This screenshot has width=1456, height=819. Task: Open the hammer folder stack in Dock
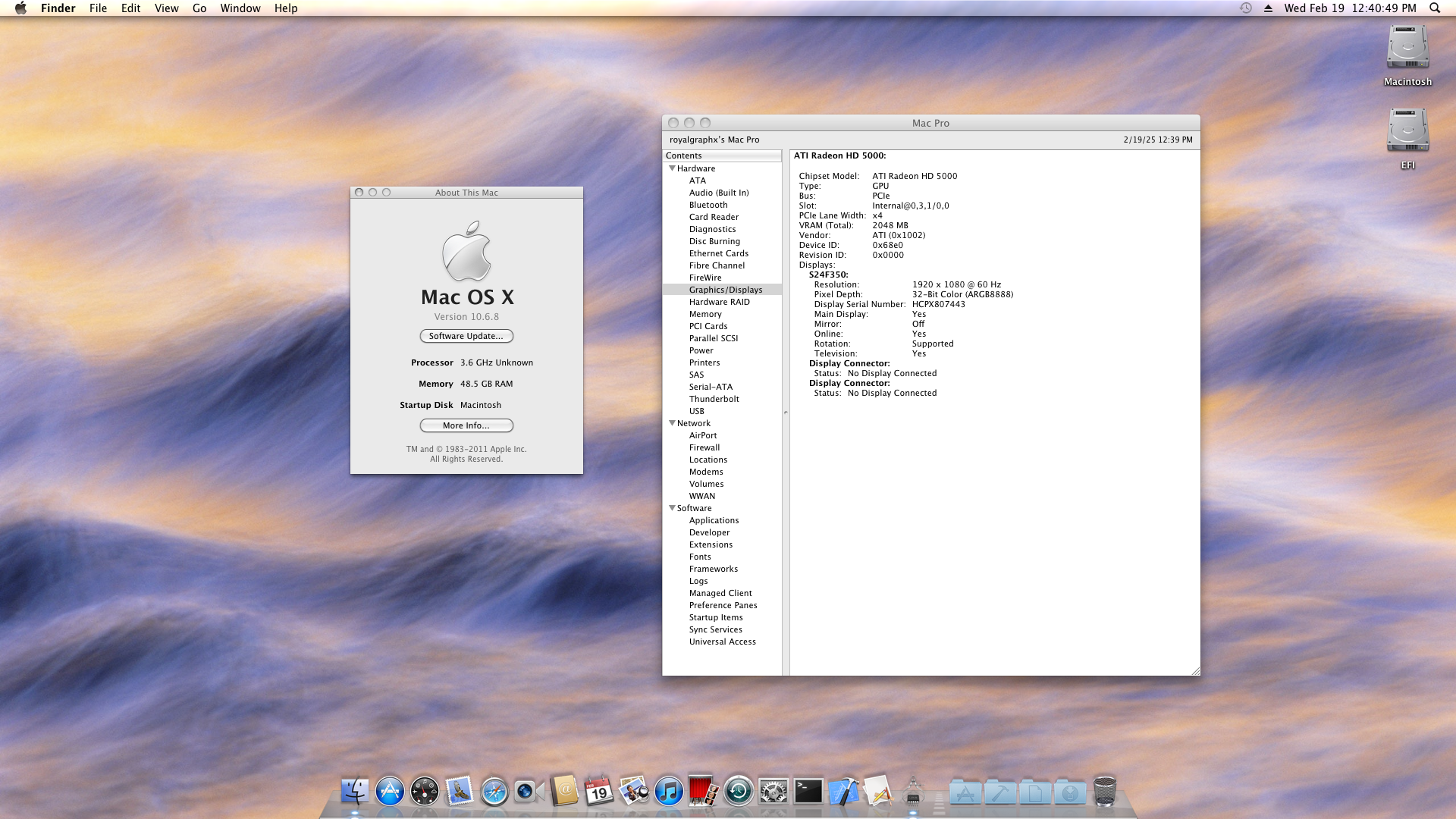[1000, 792]
